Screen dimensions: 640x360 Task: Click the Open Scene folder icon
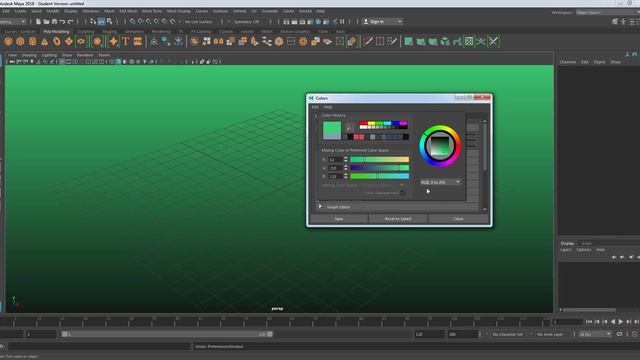[x=46, y=21]
